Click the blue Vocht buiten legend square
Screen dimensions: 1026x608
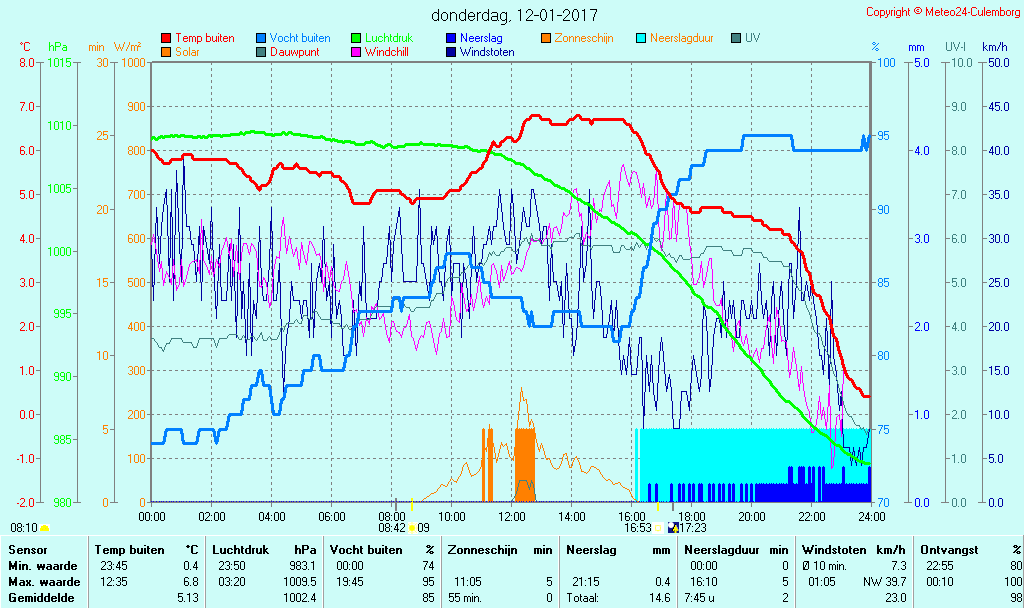pyautogui.click(x=262, y=38)
